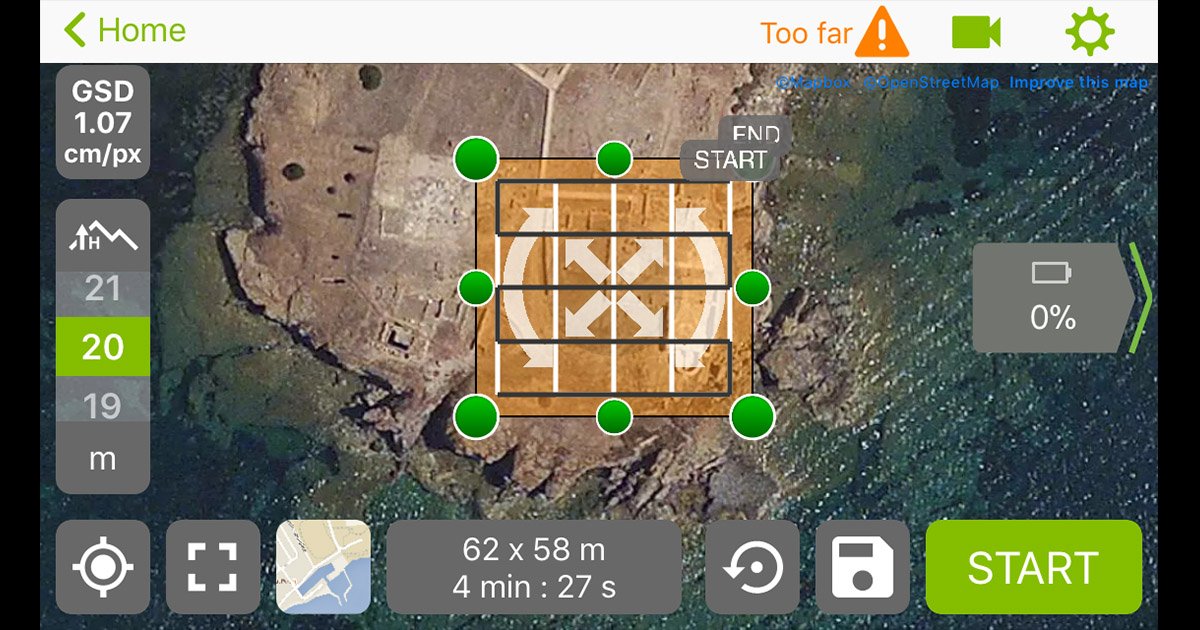Tap the altitude mountain icon
Viewport: 1200px width, 630px height.
click(103, 236)
